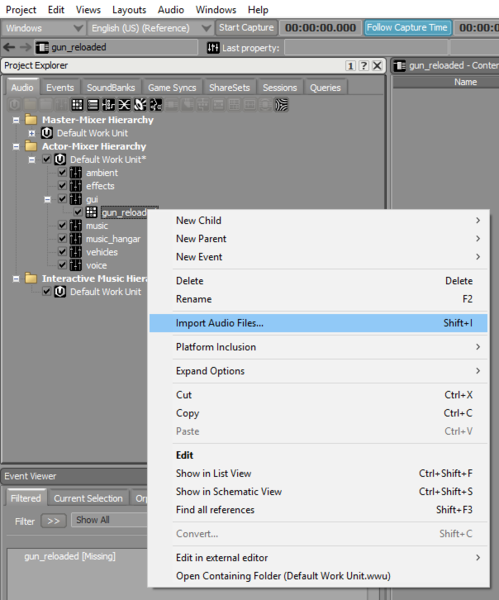Expand Master-Mixer Default Work Unit node

pos(32,133)
